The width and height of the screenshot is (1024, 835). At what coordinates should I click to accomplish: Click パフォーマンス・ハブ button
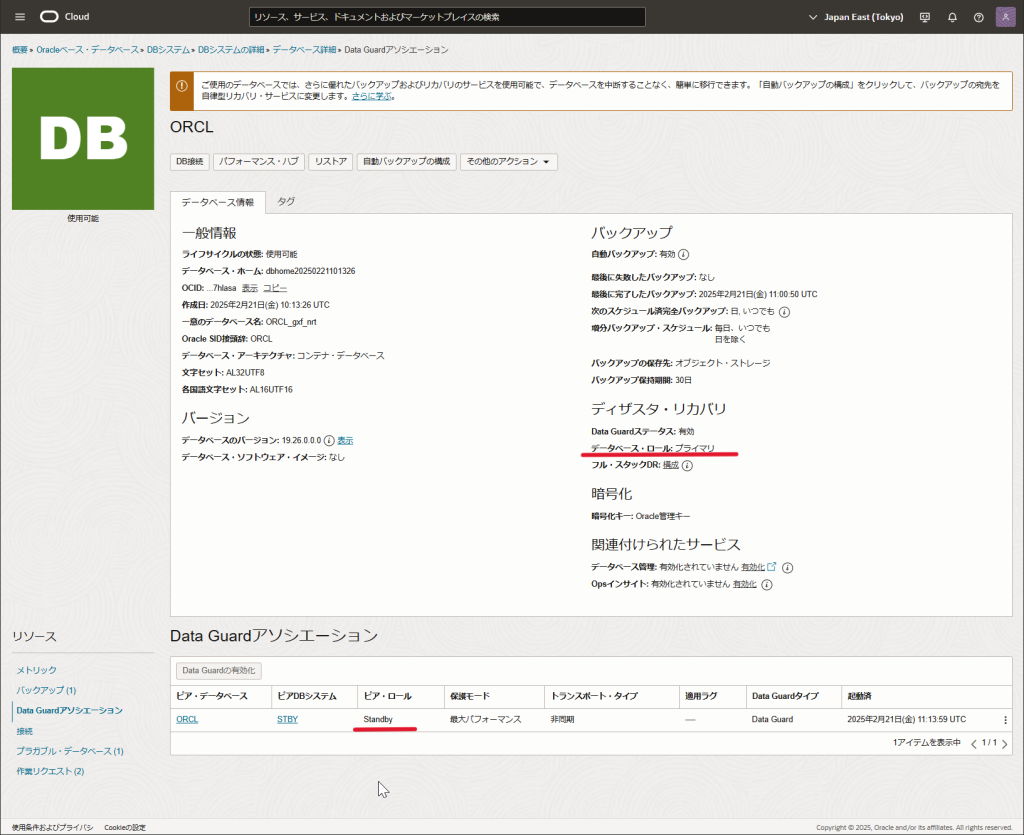coord(259,161)
